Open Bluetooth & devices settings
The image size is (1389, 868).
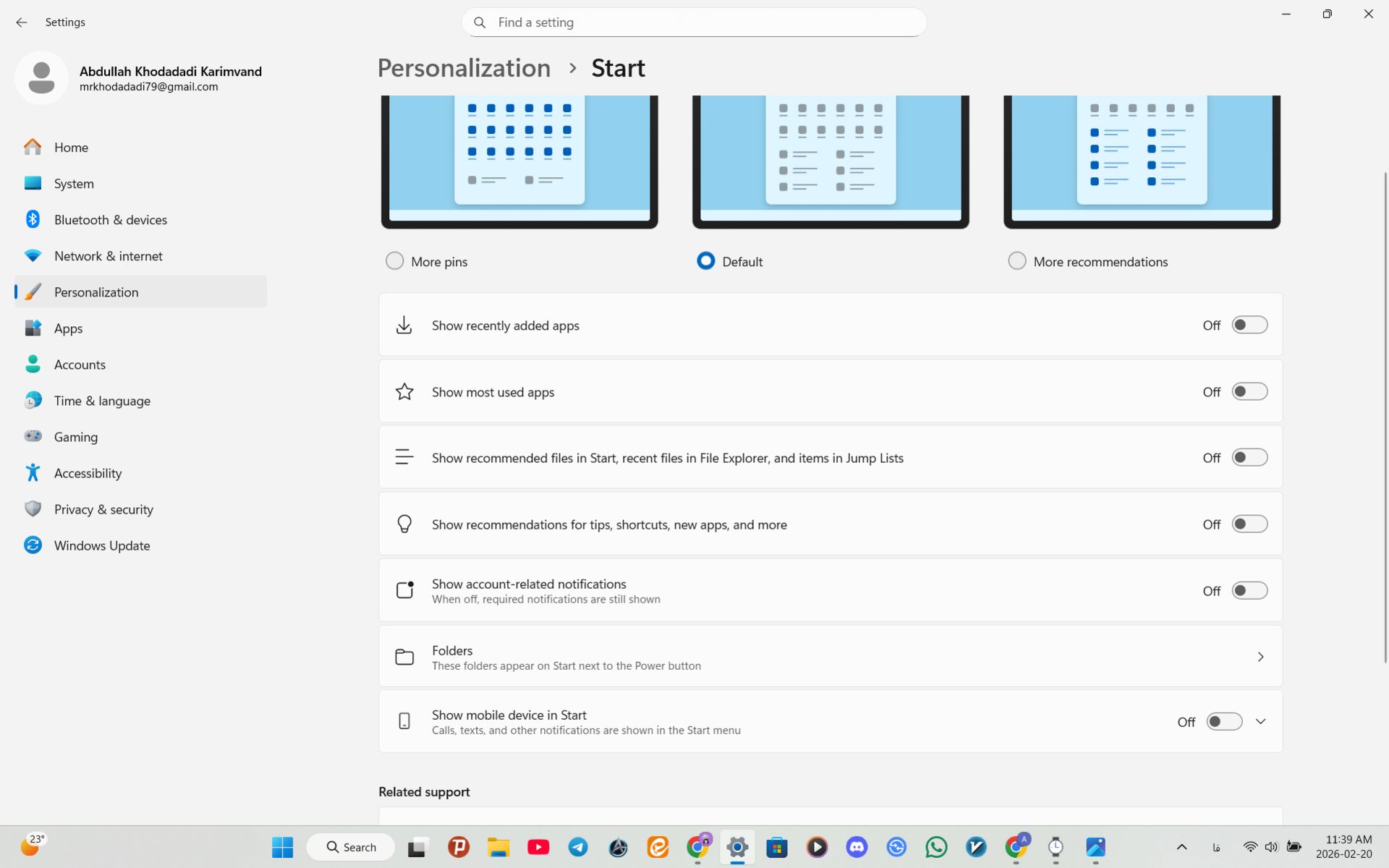[x=110, y=220]
